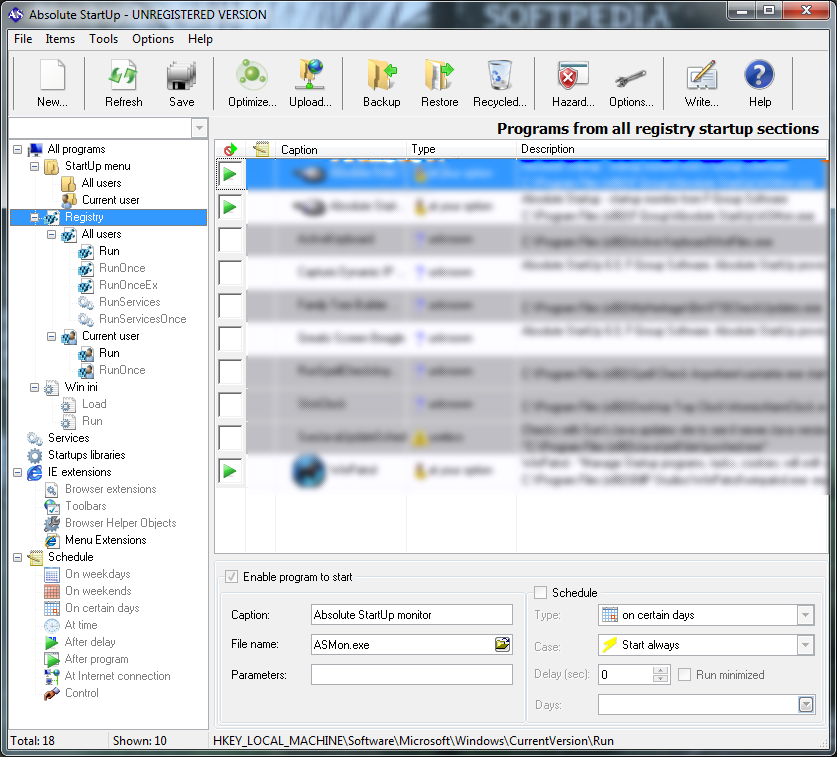Open the Help menu

point(200,39)
